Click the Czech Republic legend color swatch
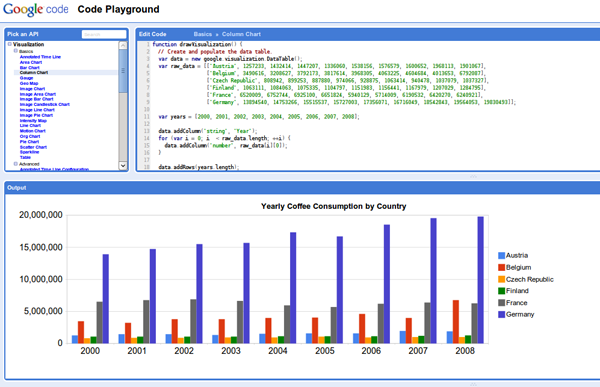Viewport: 600px width, 387px height. [502, 279]
